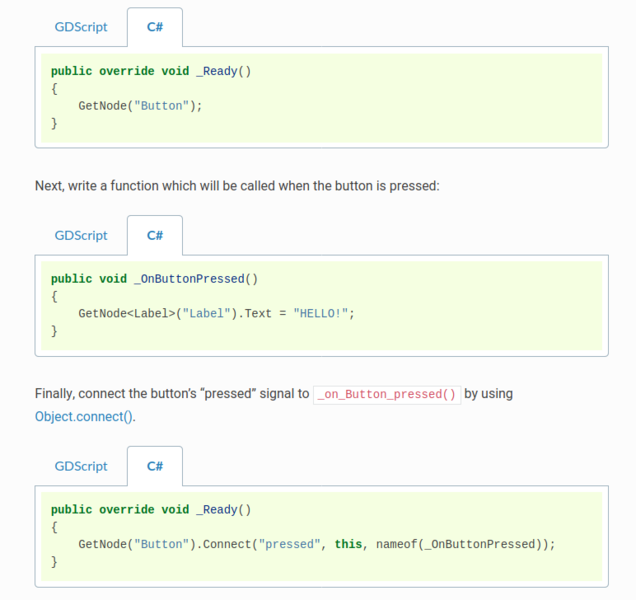
Task: Switch to GDScript tab above Connect snippet
Action: coord(81,466)
